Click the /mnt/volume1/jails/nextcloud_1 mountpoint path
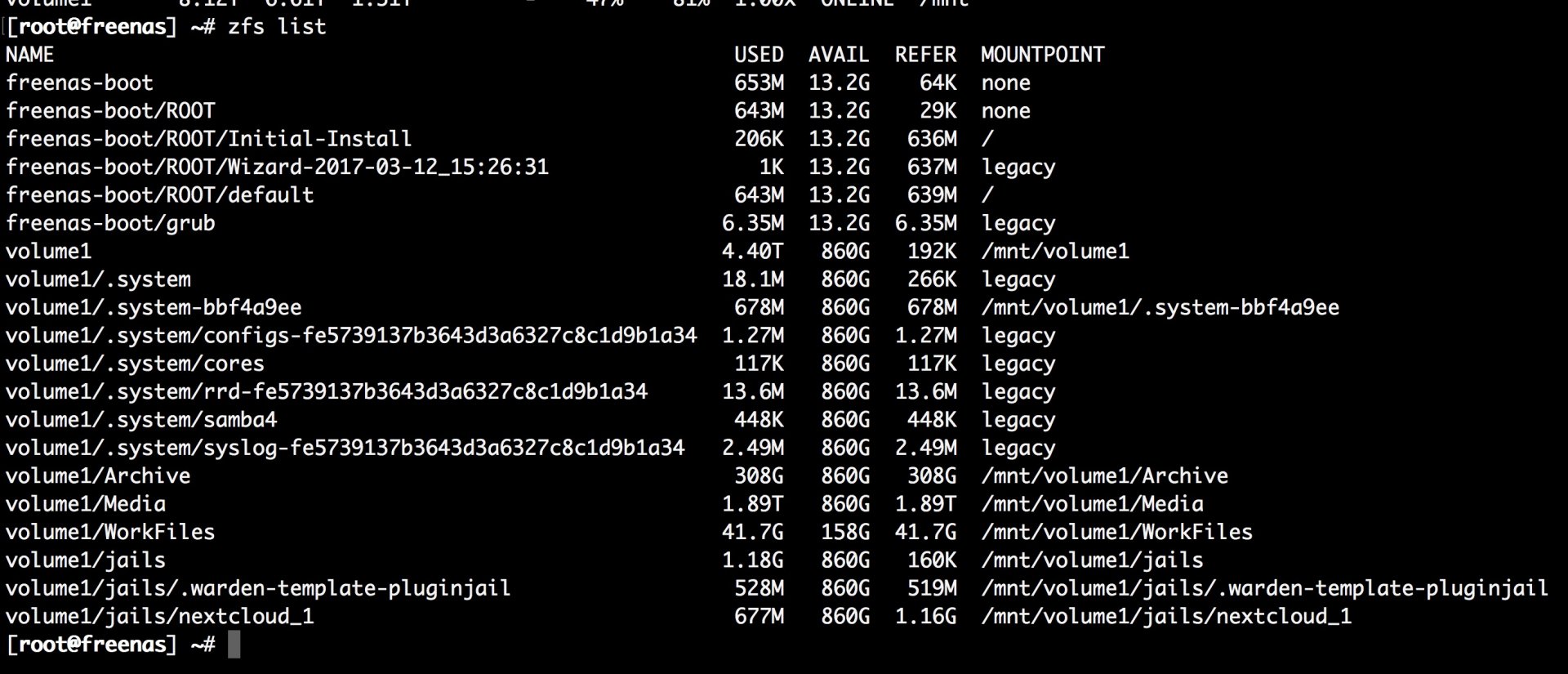 (x=1166, y=617)
